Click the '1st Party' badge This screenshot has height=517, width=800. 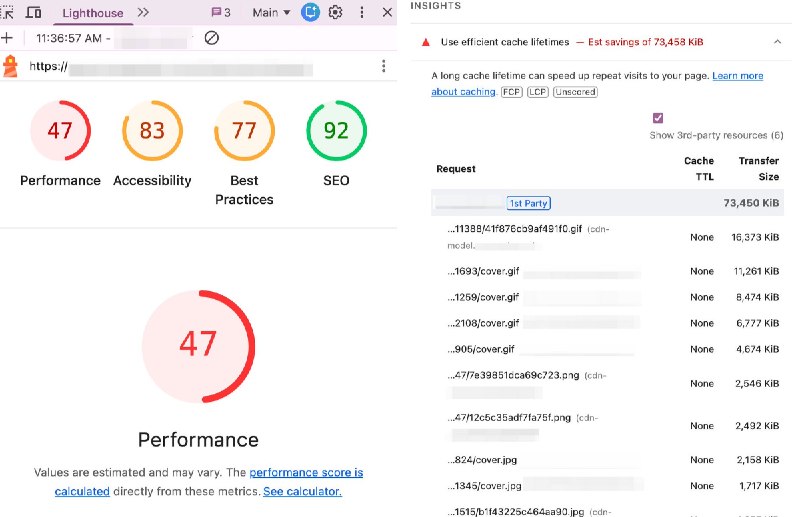(529, 203)
